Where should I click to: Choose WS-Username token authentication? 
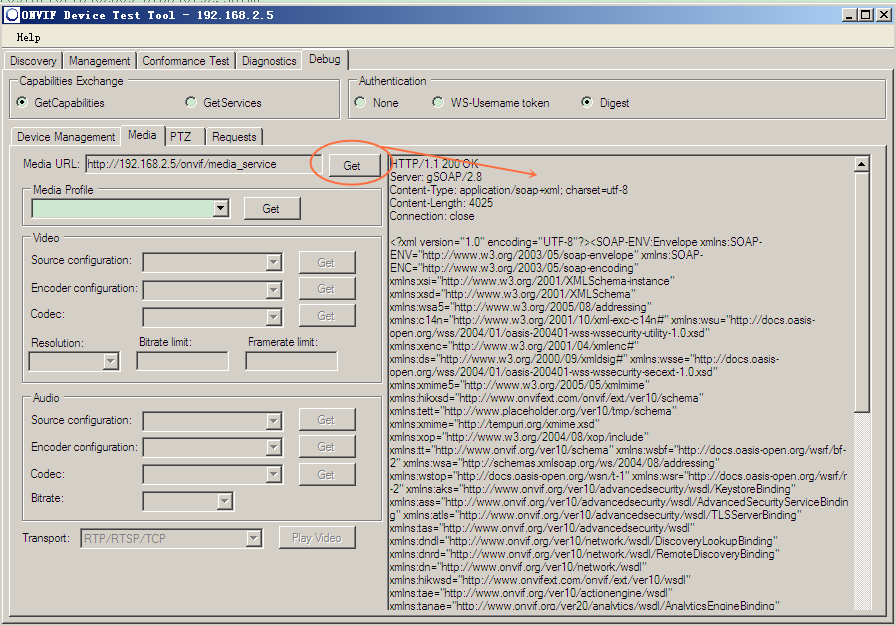tap(438, 102)
